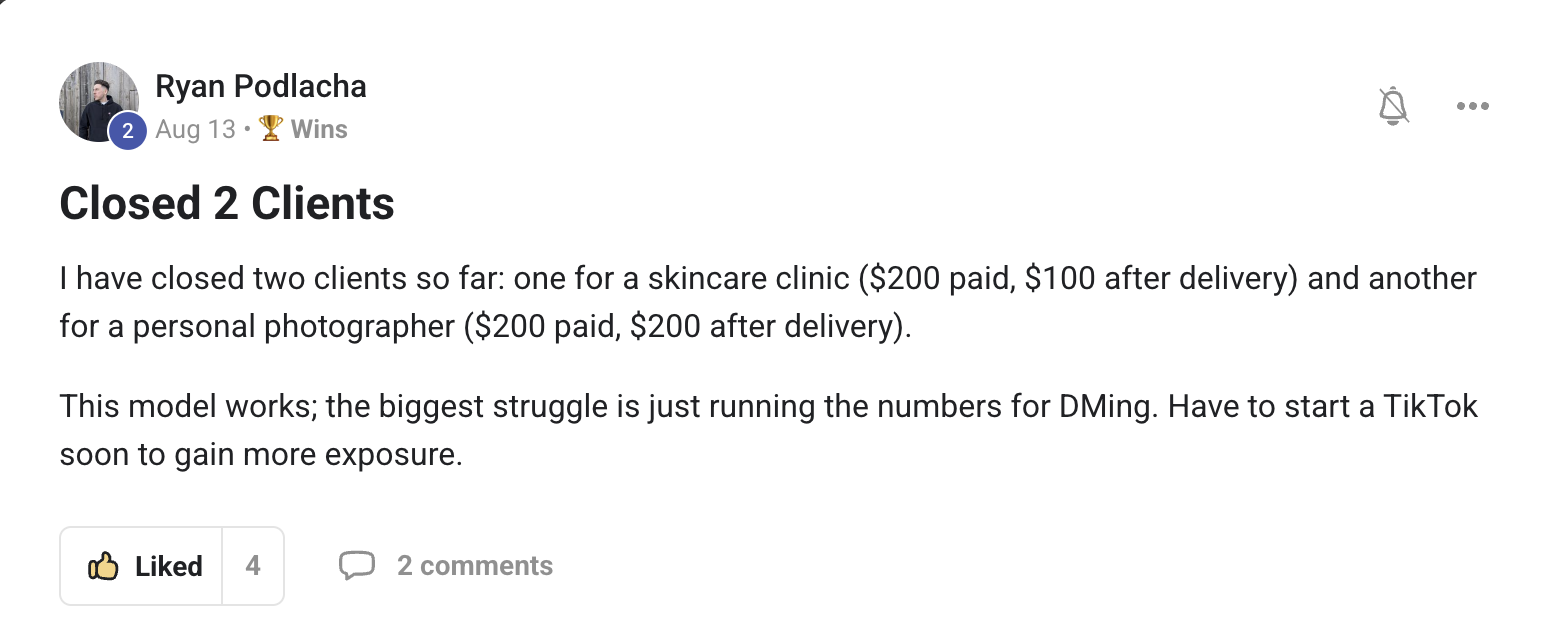Open 2 comments on this post
Screen dimensions: 1566x636
coord(475,565)
